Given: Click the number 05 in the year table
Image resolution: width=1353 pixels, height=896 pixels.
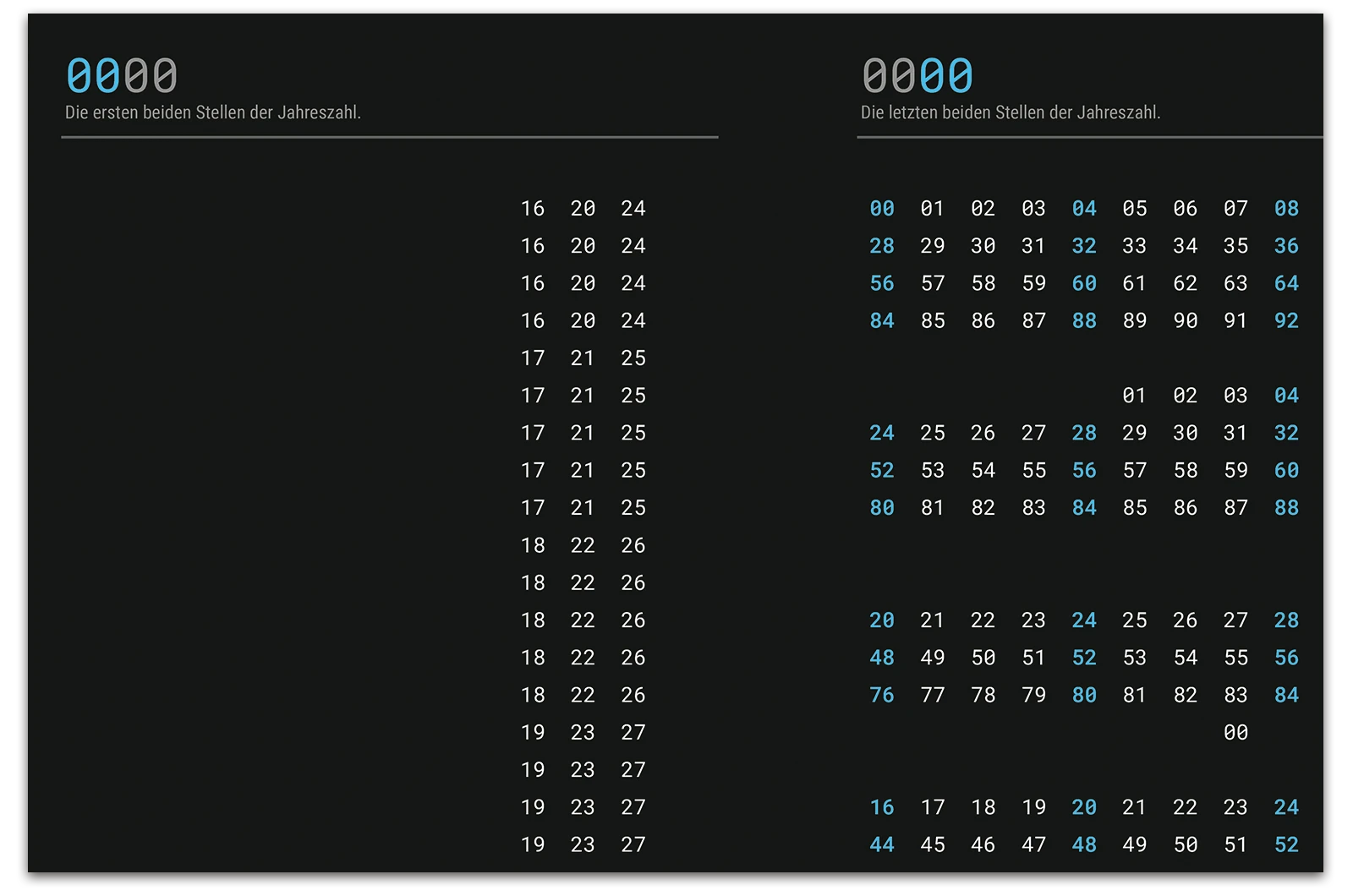Looking at the screenshot, I should [x=1134, y=209].
